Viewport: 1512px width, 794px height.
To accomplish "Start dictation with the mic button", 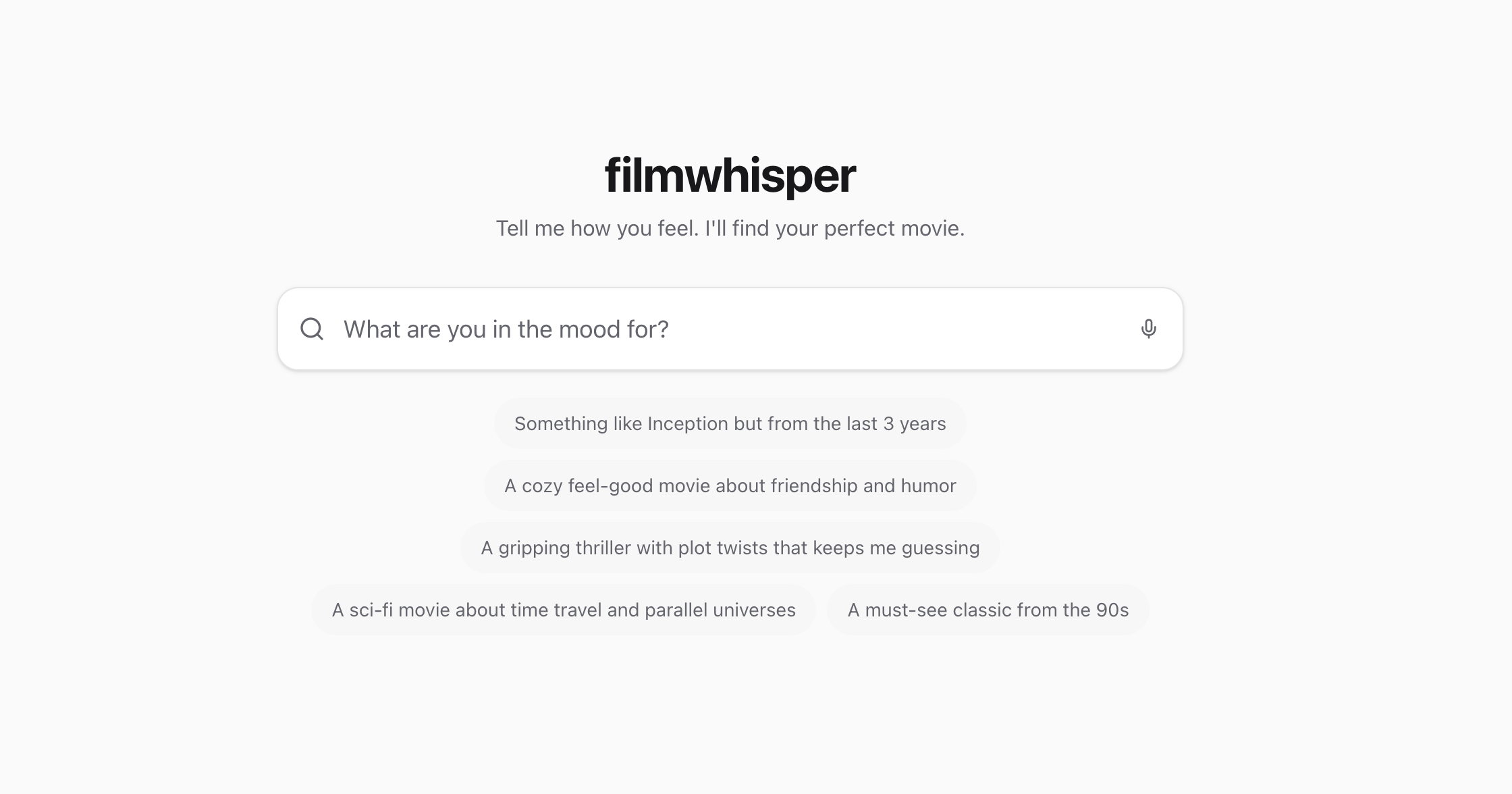I will (x=1148, y=329).
